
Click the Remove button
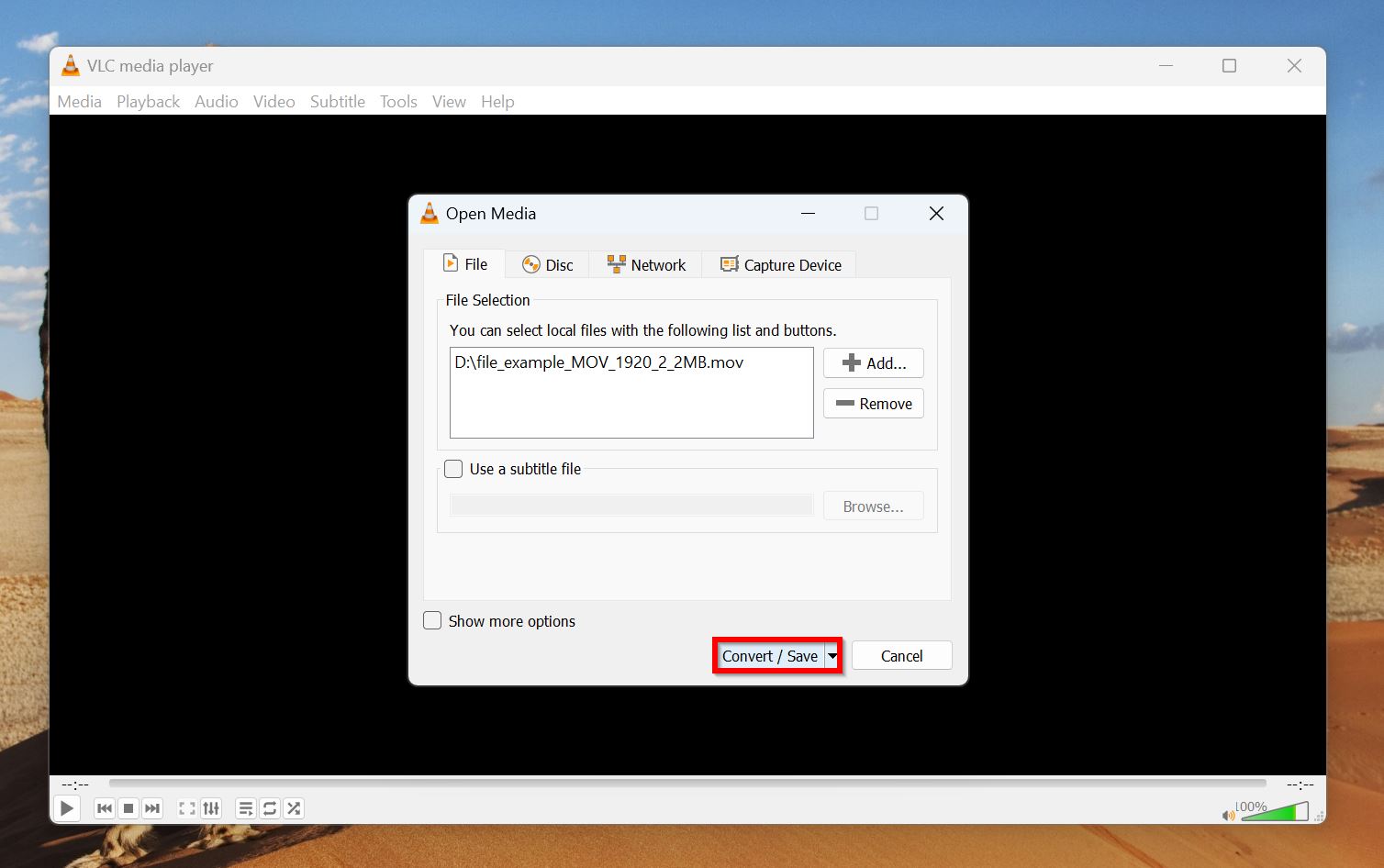[x=874, y=404]
